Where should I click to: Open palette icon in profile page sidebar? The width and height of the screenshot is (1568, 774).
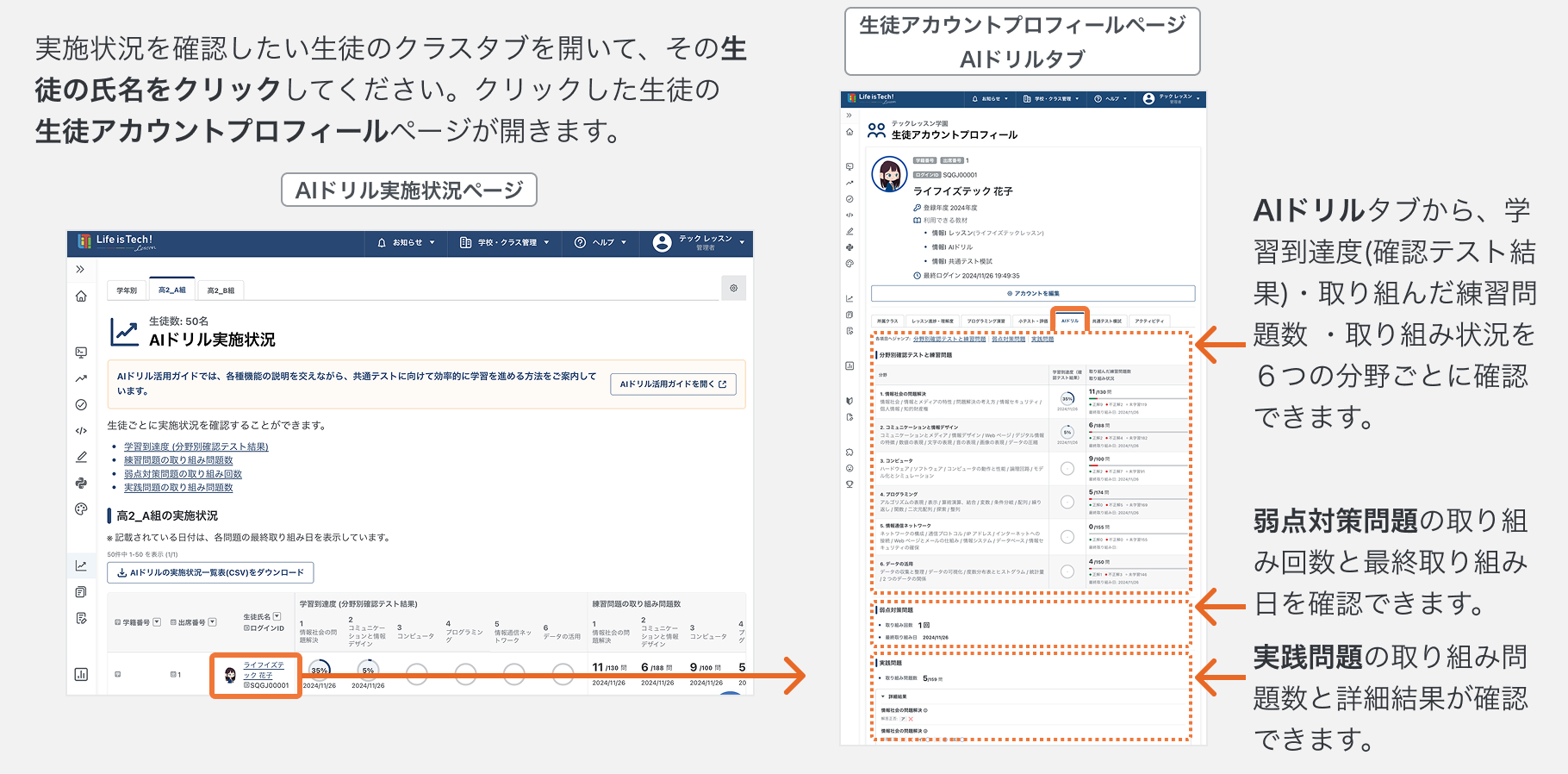click(x=849, y=264)
